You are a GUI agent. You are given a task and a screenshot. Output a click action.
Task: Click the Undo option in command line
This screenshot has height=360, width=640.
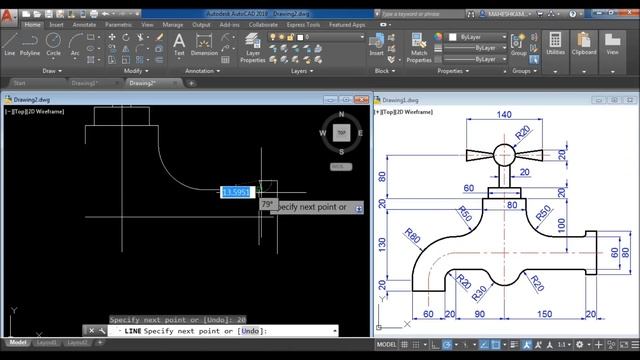250,331
